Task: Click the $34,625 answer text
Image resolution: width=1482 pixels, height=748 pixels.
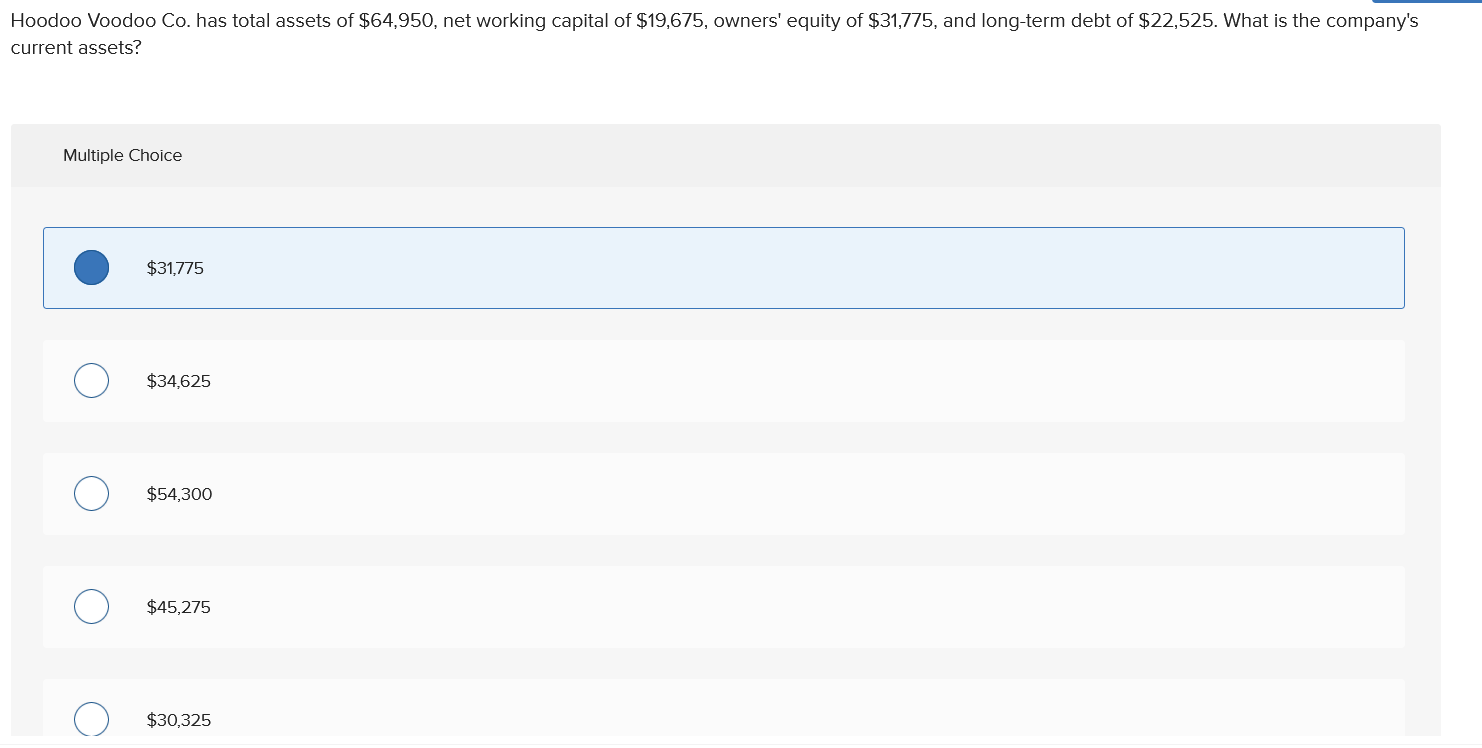Action: click(179, 381)
